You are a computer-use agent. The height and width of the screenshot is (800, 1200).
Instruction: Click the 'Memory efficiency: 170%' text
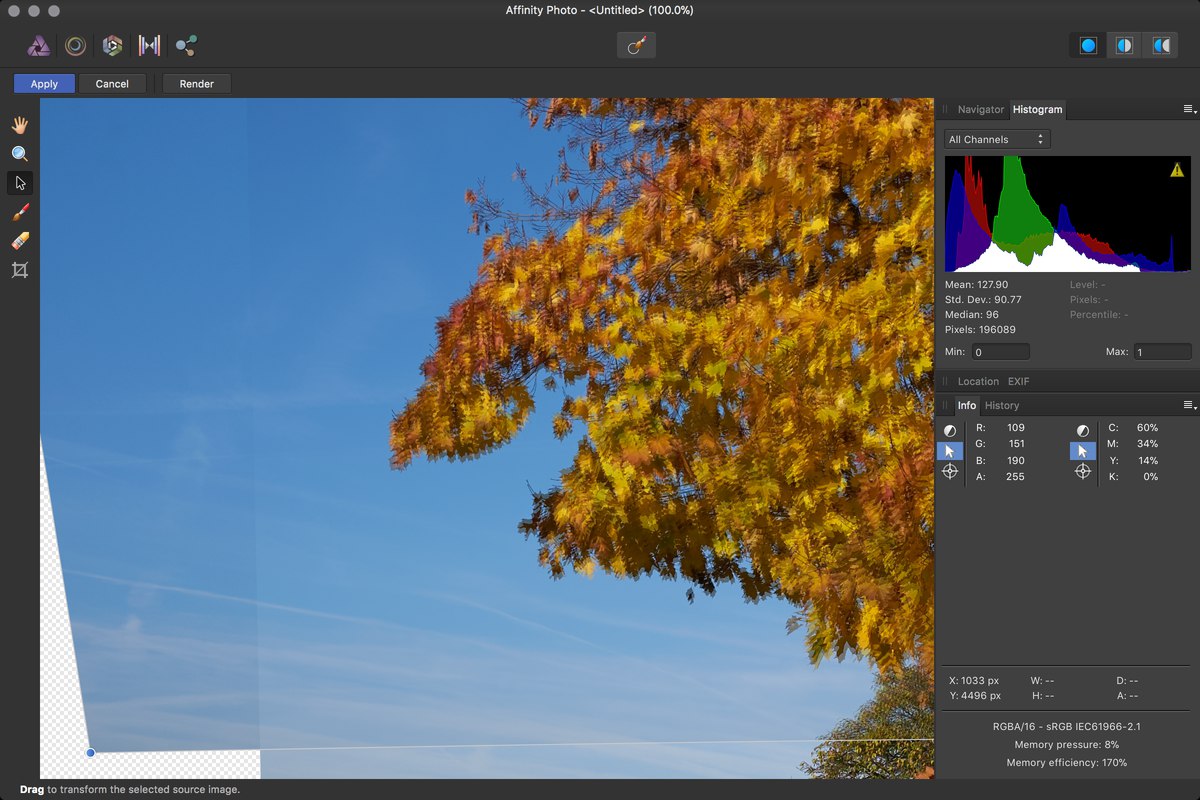(x=1066, y=763)
